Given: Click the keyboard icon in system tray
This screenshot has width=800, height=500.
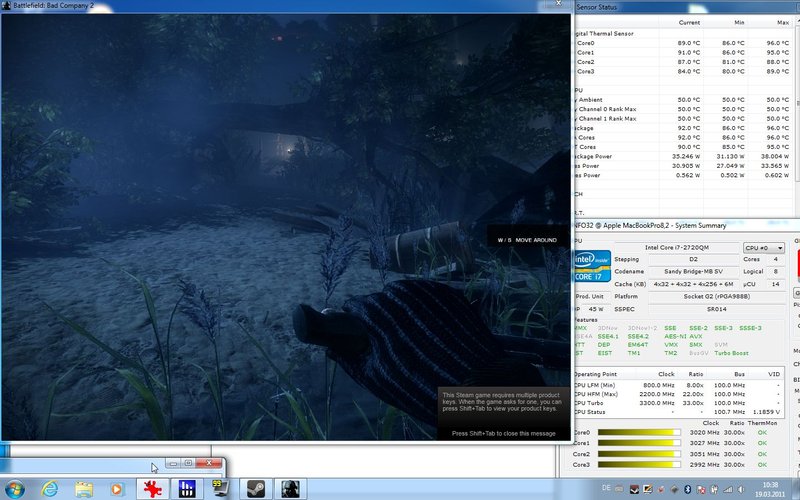Looking at the screenshot, I should point(619,489).
